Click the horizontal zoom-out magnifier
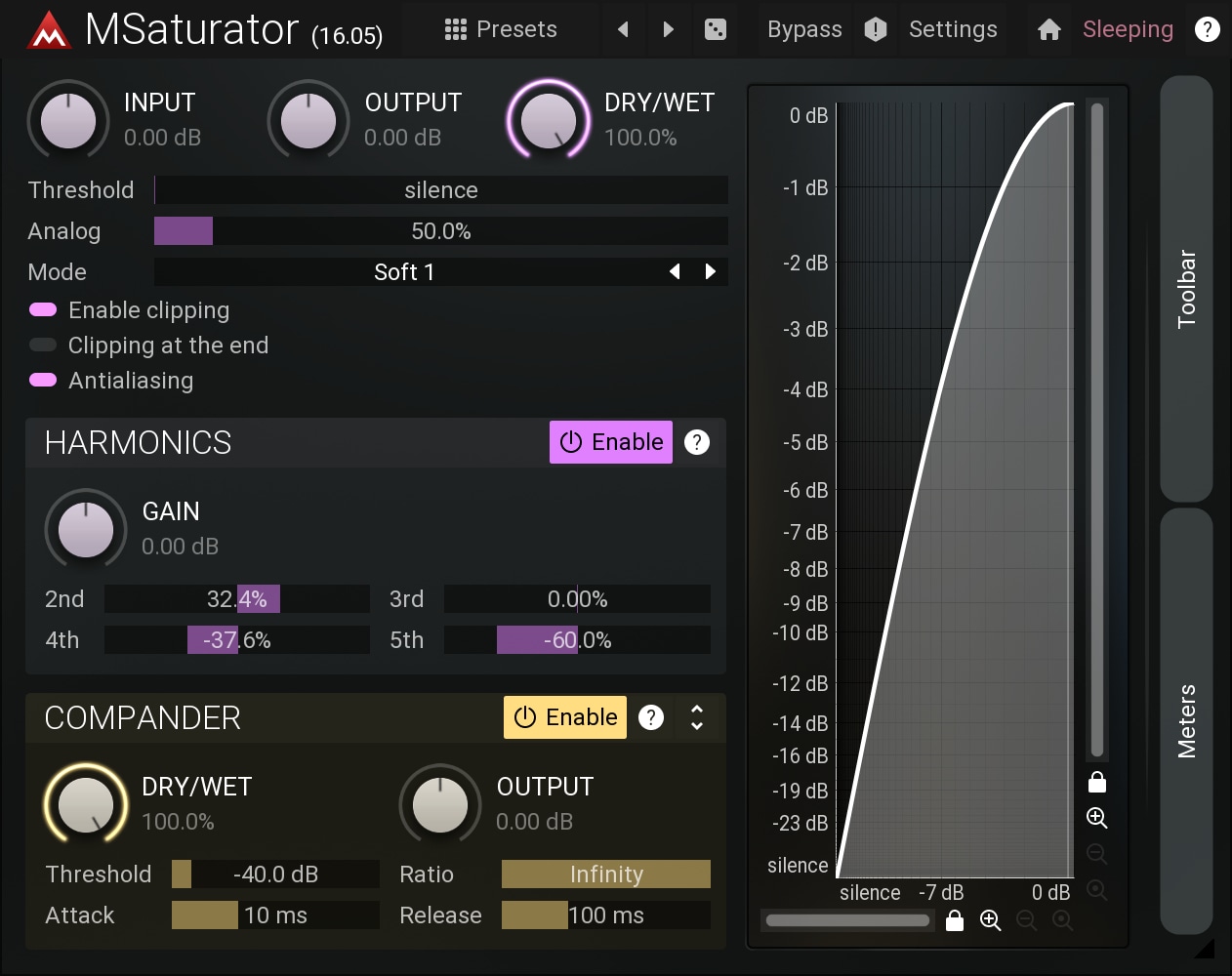The width and height of the screenshot is (1232, 976). click(x=1027, y=920)
